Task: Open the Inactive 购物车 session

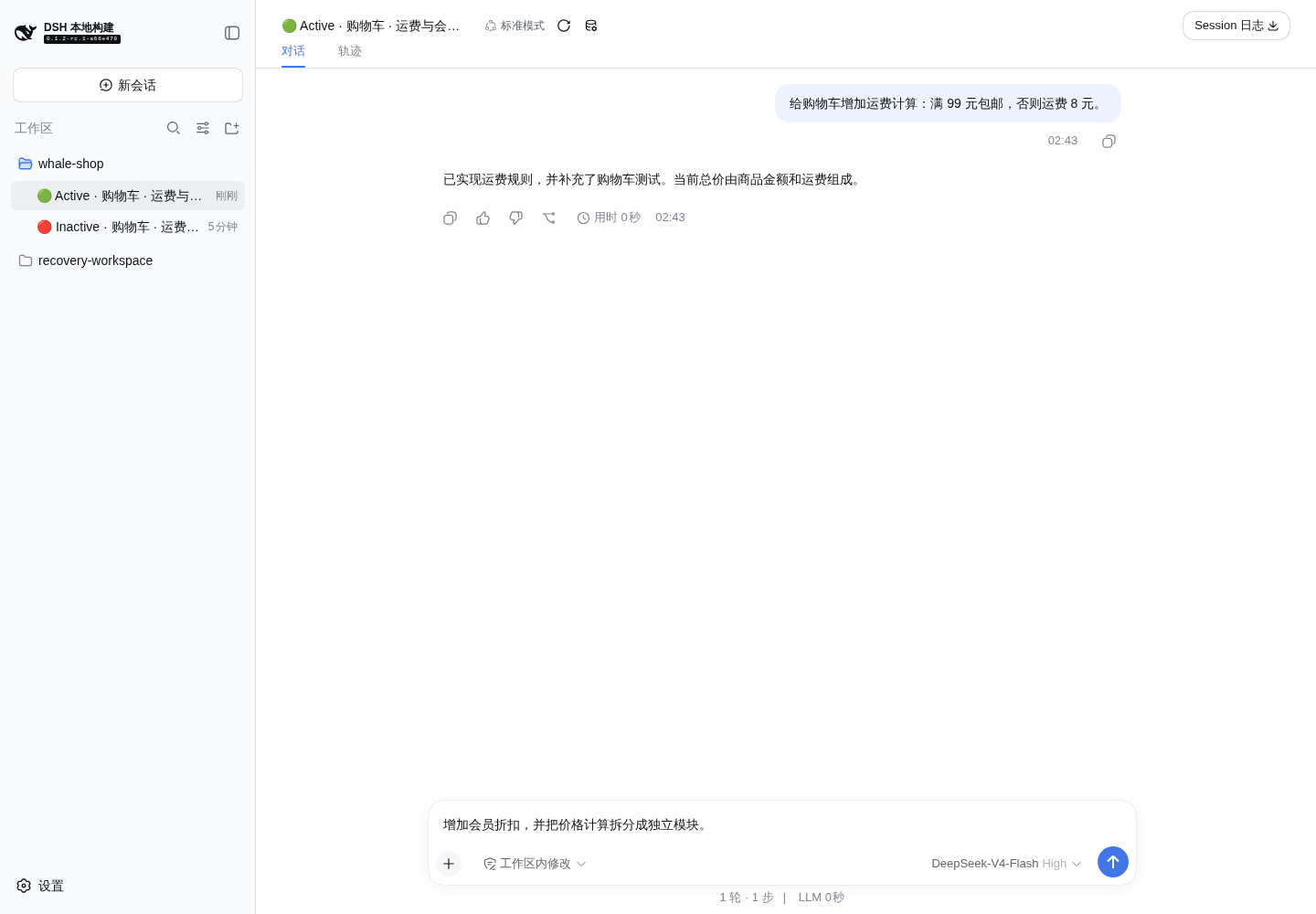Action: (128, 227)
